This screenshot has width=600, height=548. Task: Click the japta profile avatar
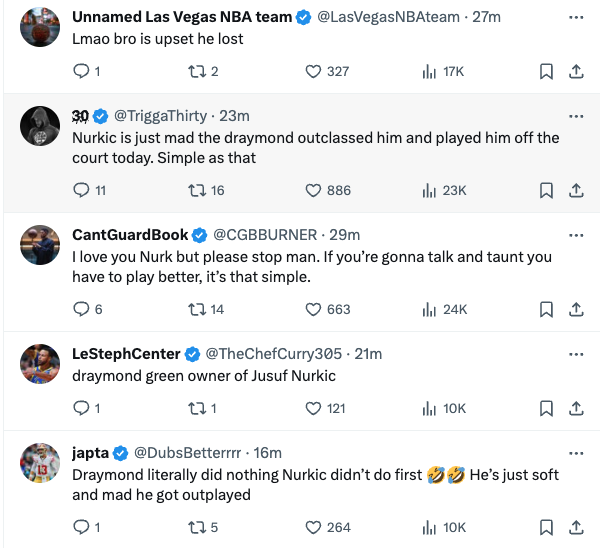40,463
